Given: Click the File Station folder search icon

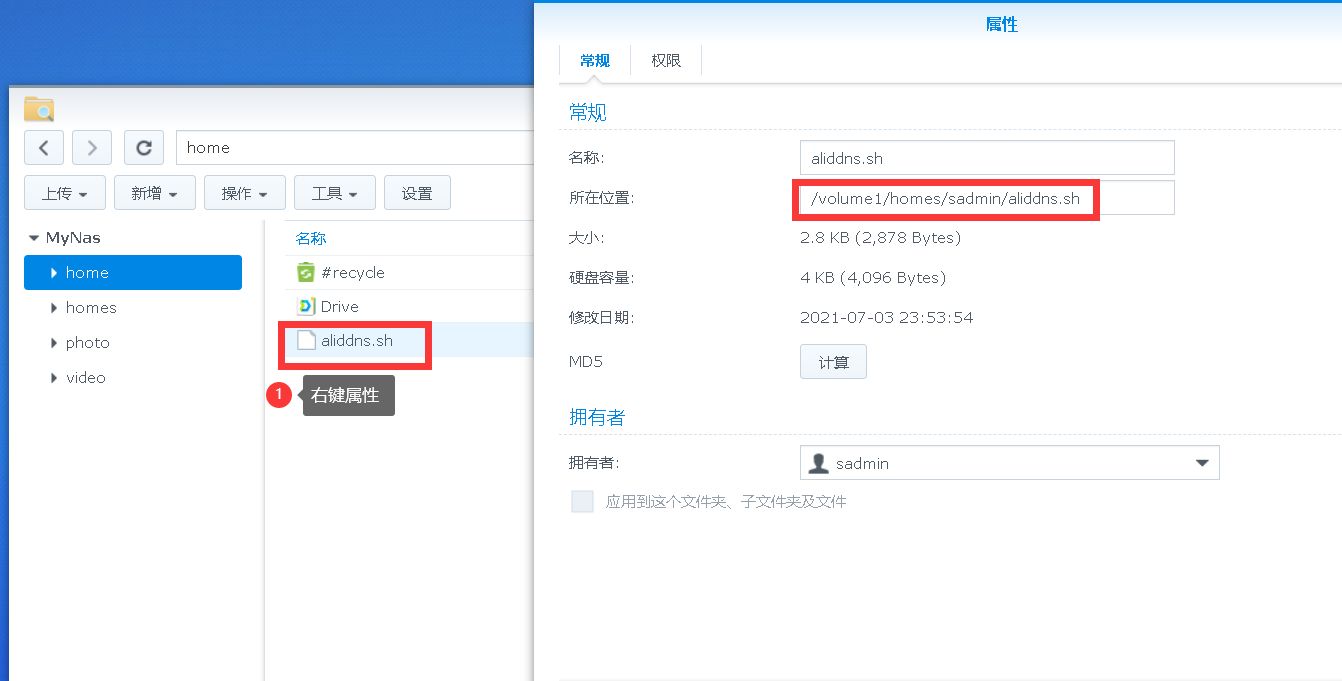Looking at the screenshot, I should pyautogui.click(x=39, y=109).
